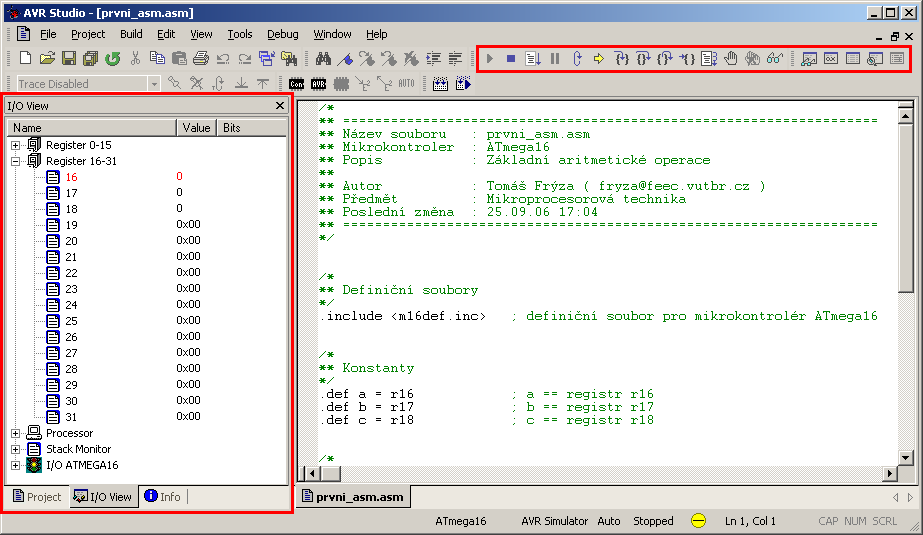Screen dimensions: 923x535
Task: Open the Build menu
Action: tap(131, 34)
